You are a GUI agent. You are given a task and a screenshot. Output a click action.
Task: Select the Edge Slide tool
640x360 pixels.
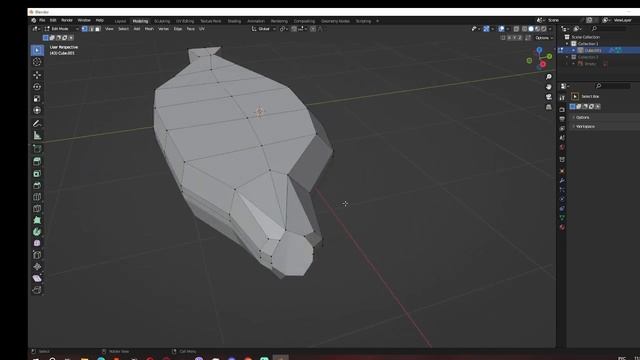(x=37, y=255)
